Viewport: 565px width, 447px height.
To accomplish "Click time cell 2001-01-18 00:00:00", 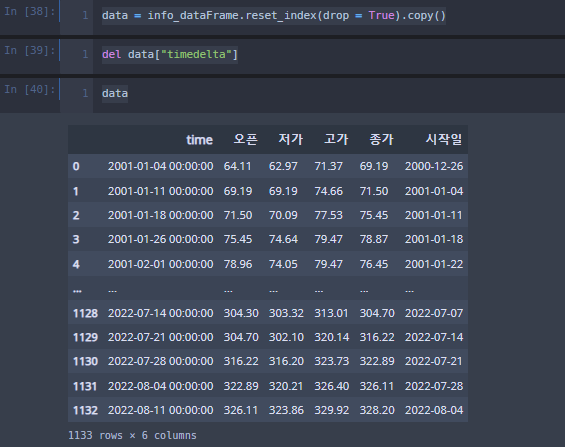I will pos(160,215).
